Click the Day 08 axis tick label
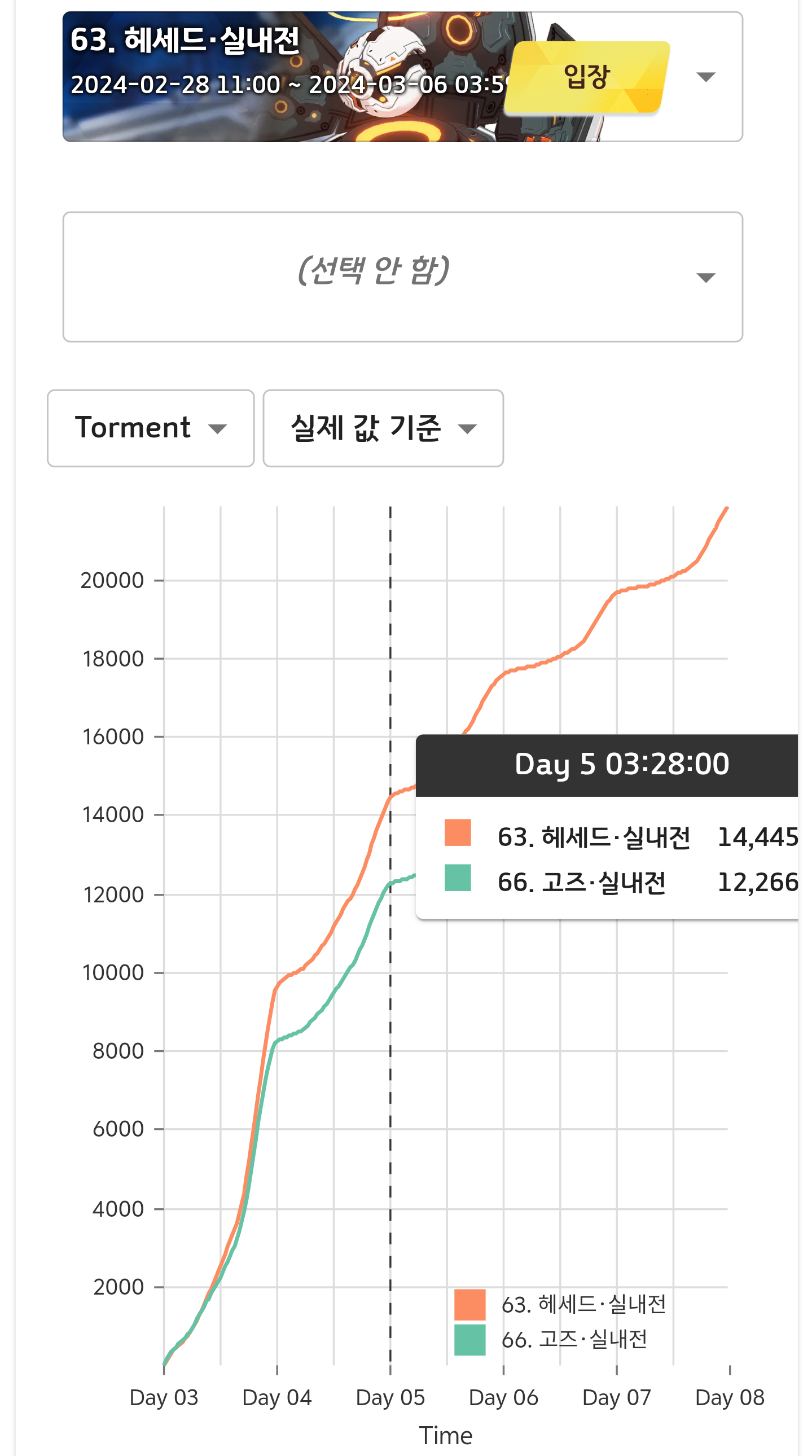 pyautogui.click(x=729, y=1397)
